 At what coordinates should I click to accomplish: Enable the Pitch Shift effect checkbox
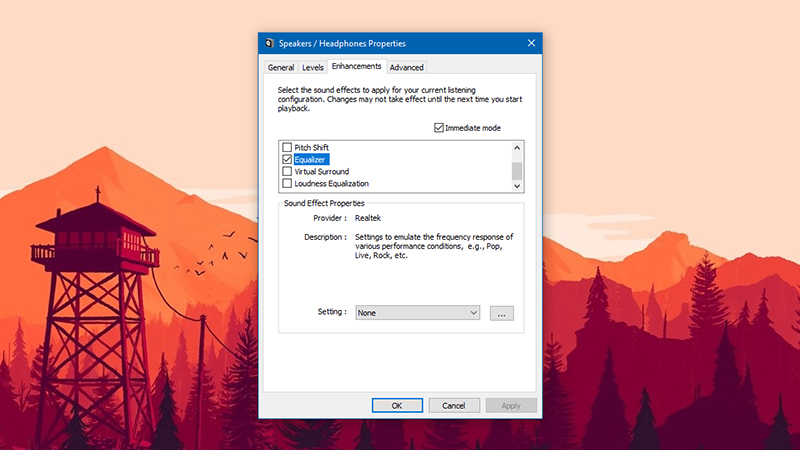tap(287, 147)
